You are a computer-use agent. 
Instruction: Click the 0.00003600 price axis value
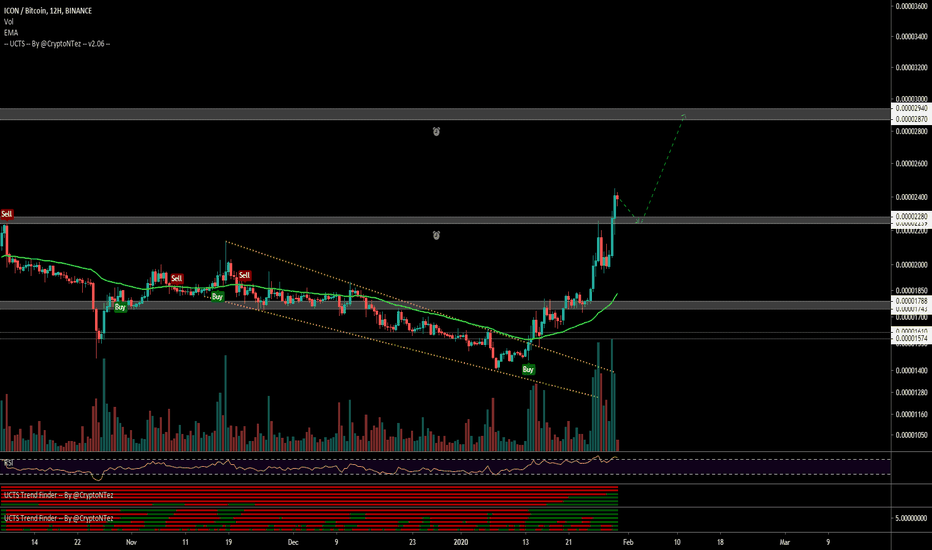coord(912,7)
